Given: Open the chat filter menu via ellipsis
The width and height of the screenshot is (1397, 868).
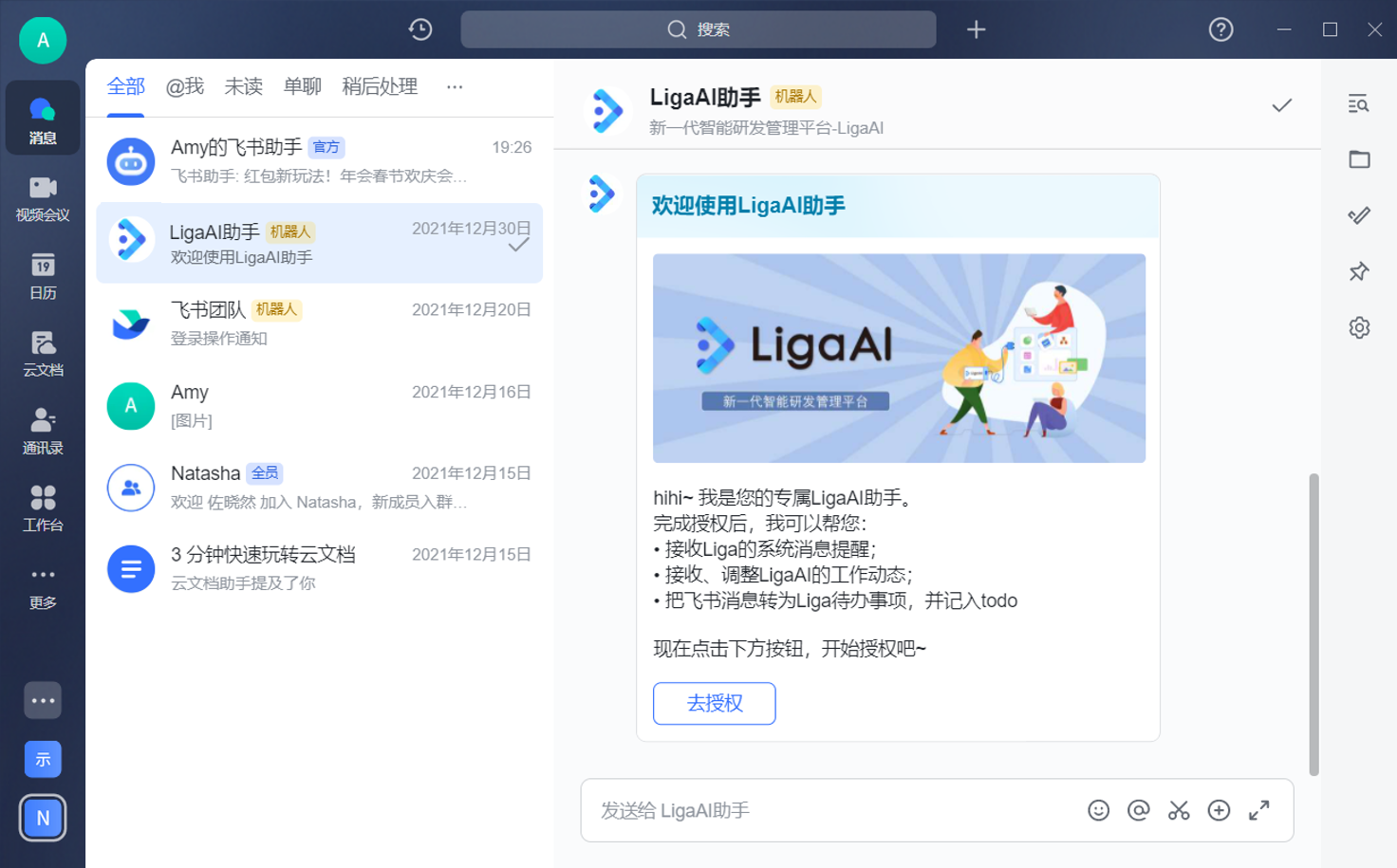Looking at the screenshot, I should (x=454, y=86).
